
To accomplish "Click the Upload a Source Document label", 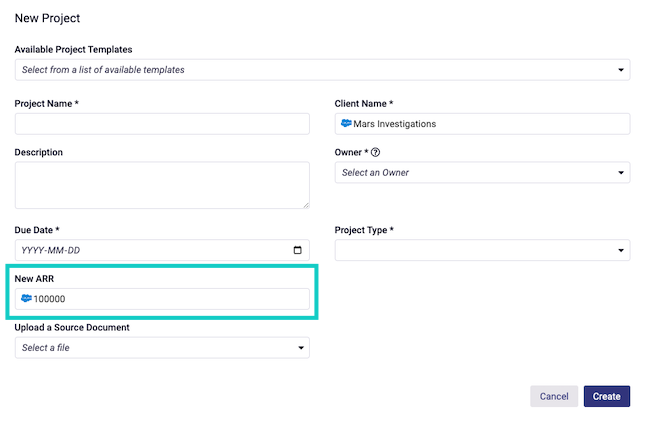I will click(72, 327).
